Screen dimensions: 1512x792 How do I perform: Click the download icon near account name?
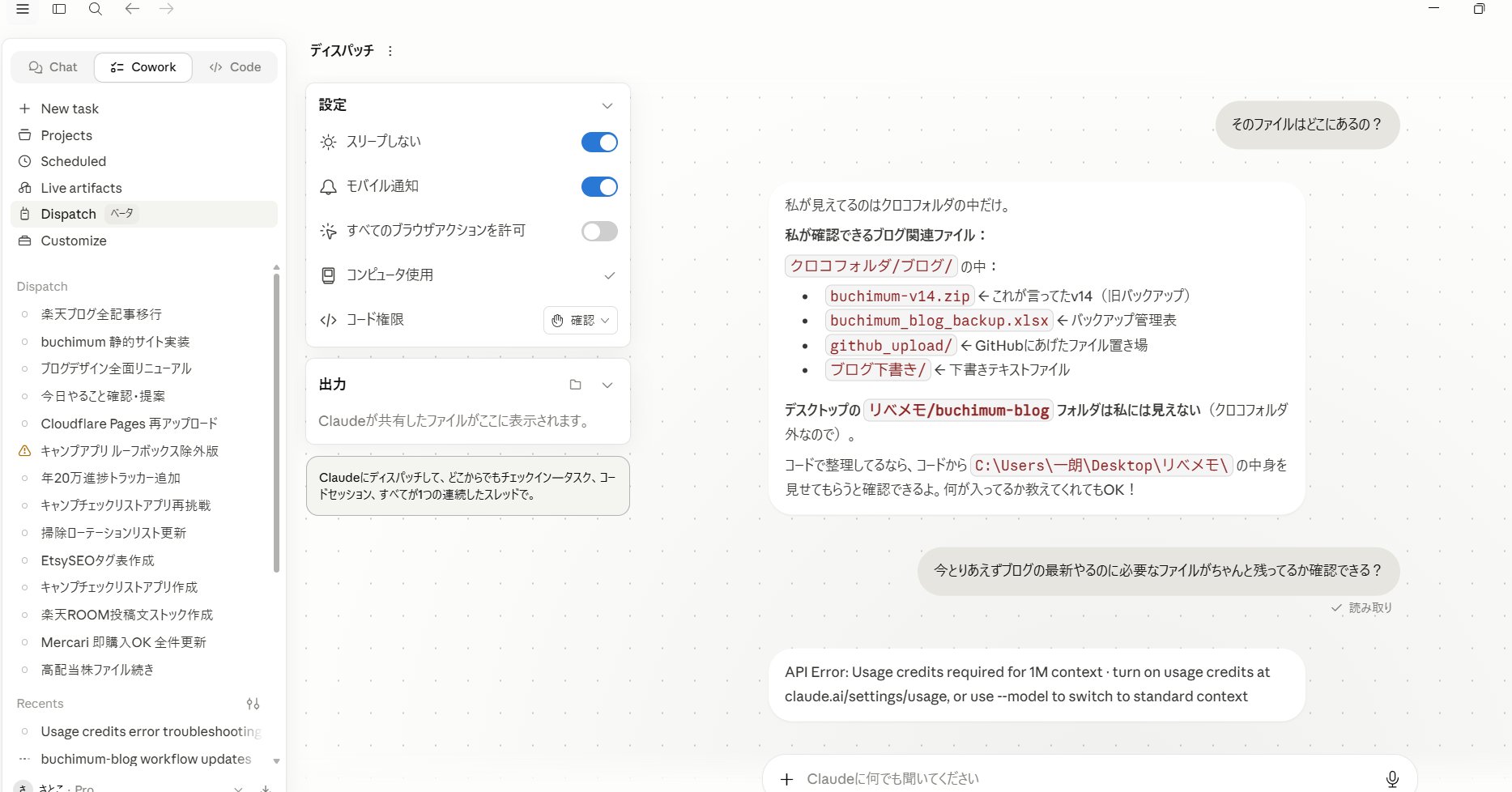tap(266, 787)
